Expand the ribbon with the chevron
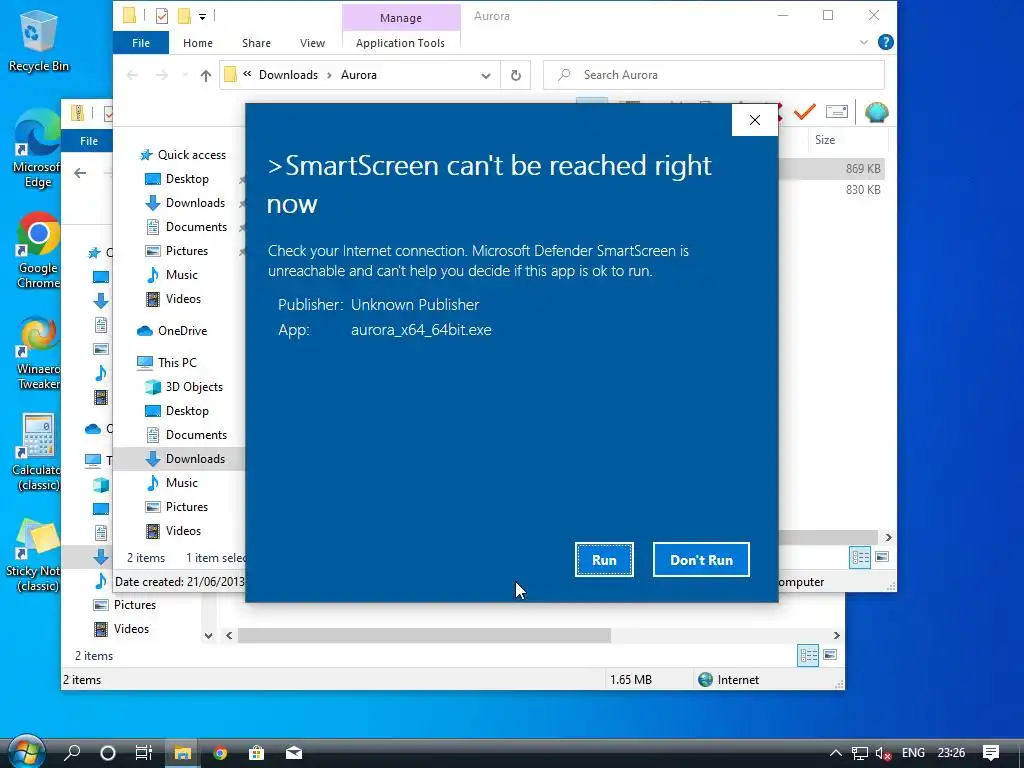 [x=863, y=42]
